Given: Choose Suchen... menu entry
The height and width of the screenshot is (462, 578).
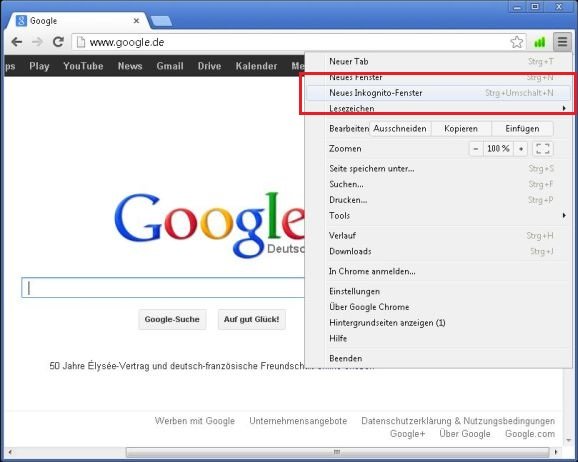Looking at the screenshot, I should (x=439, y=184).
